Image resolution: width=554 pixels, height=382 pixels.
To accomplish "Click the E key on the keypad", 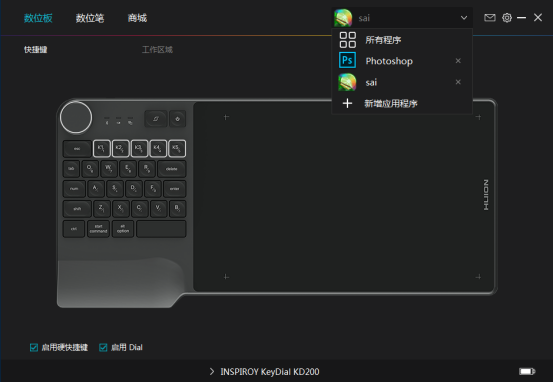I will [x=128, y=169].
